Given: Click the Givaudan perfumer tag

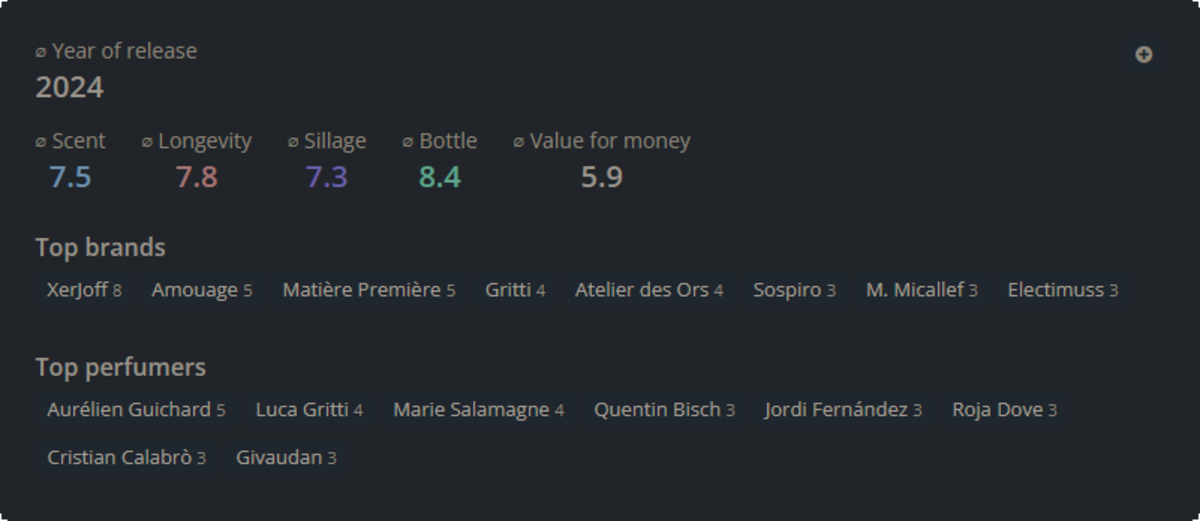Looking at the screenshot, I should [286, 458].
